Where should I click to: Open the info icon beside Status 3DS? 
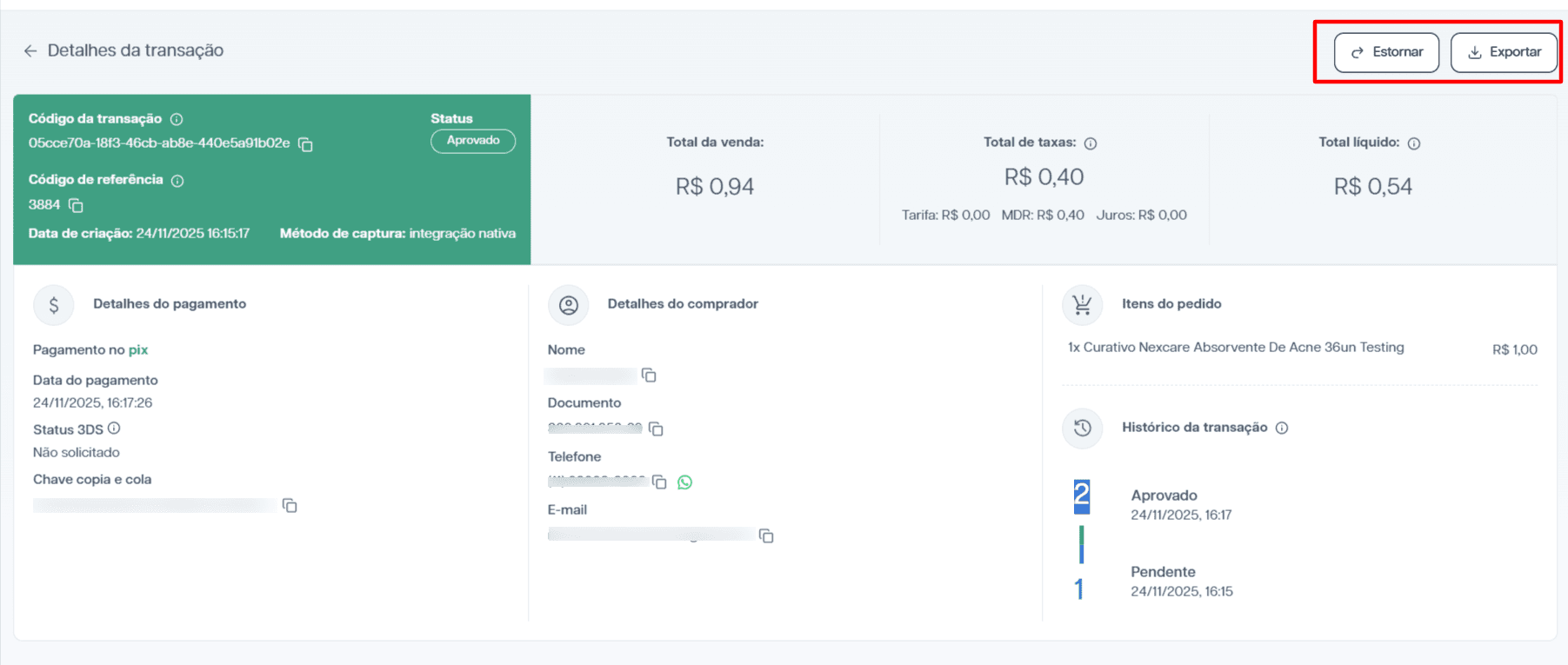114,429
